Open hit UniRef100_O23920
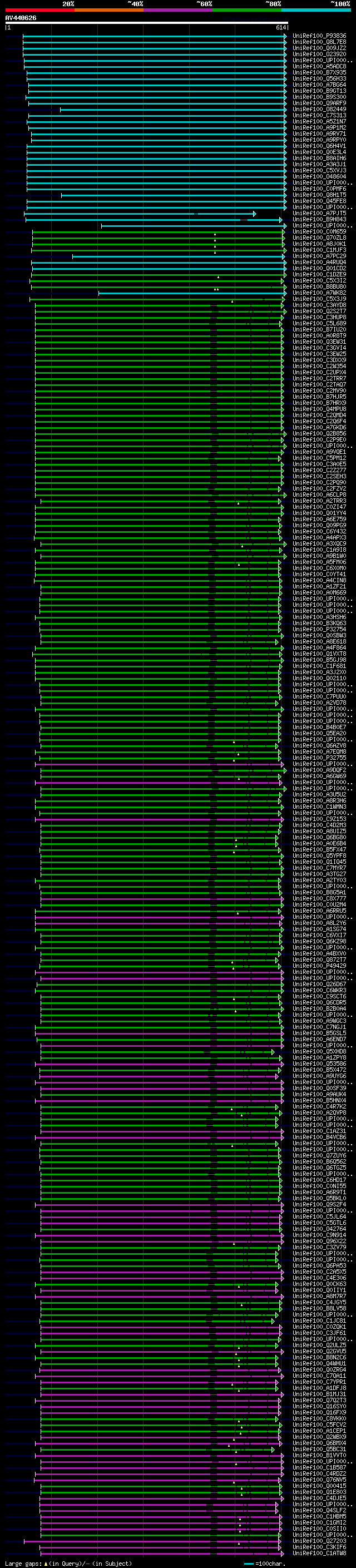The height and width of the screenshot is (1568, 356). 319,54
